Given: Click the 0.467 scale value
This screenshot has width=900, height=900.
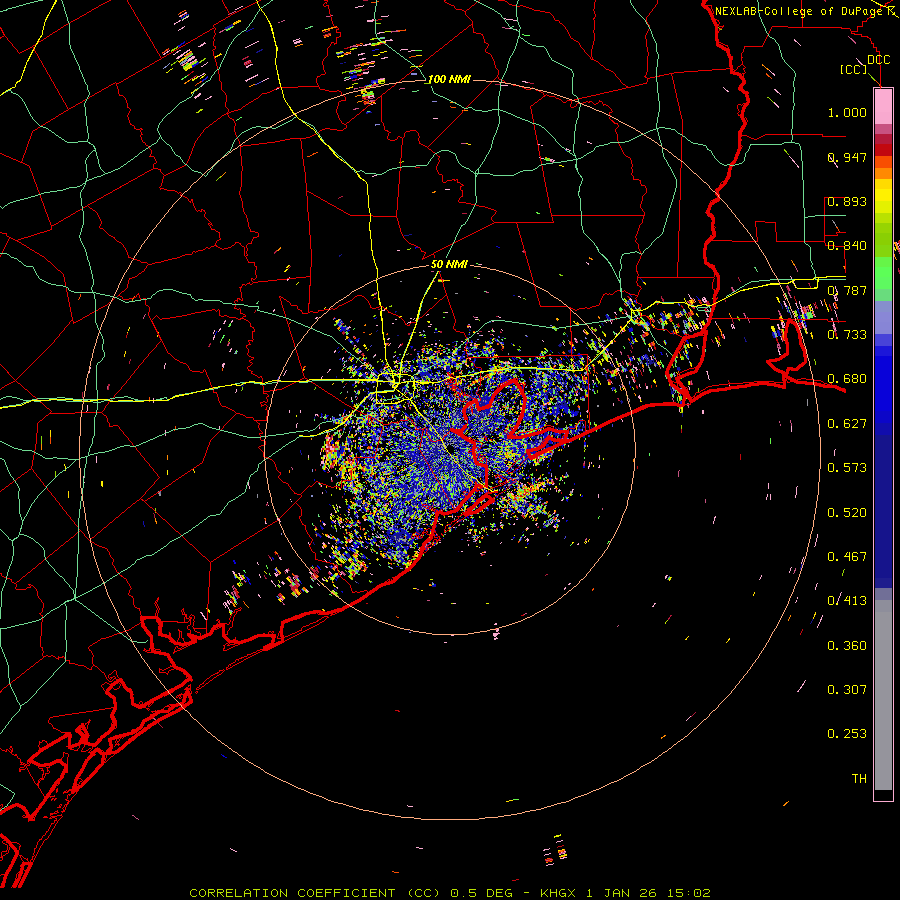Looking at the screenshot, I should [x=847, y=557].
